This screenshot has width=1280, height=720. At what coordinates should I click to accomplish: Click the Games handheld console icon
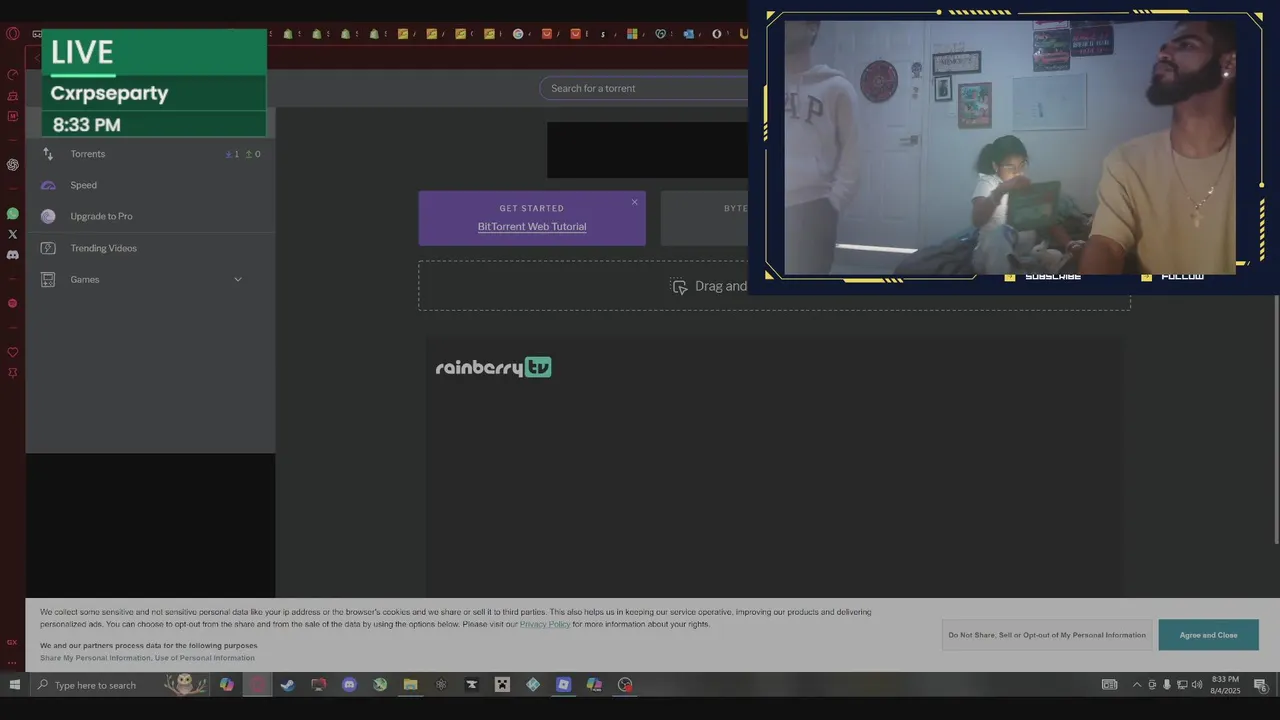48,280
